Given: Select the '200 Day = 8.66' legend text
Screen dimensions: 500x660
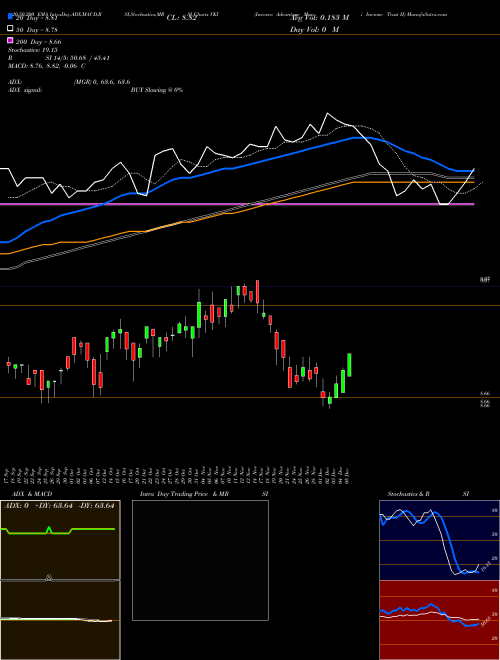Looking at the screenshot, I should click(38, 42).
